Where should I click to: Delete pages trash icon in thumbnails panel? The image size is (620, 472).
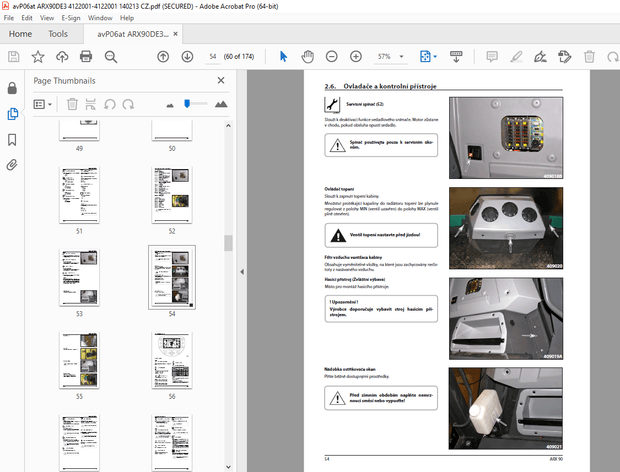pos(72,104)
